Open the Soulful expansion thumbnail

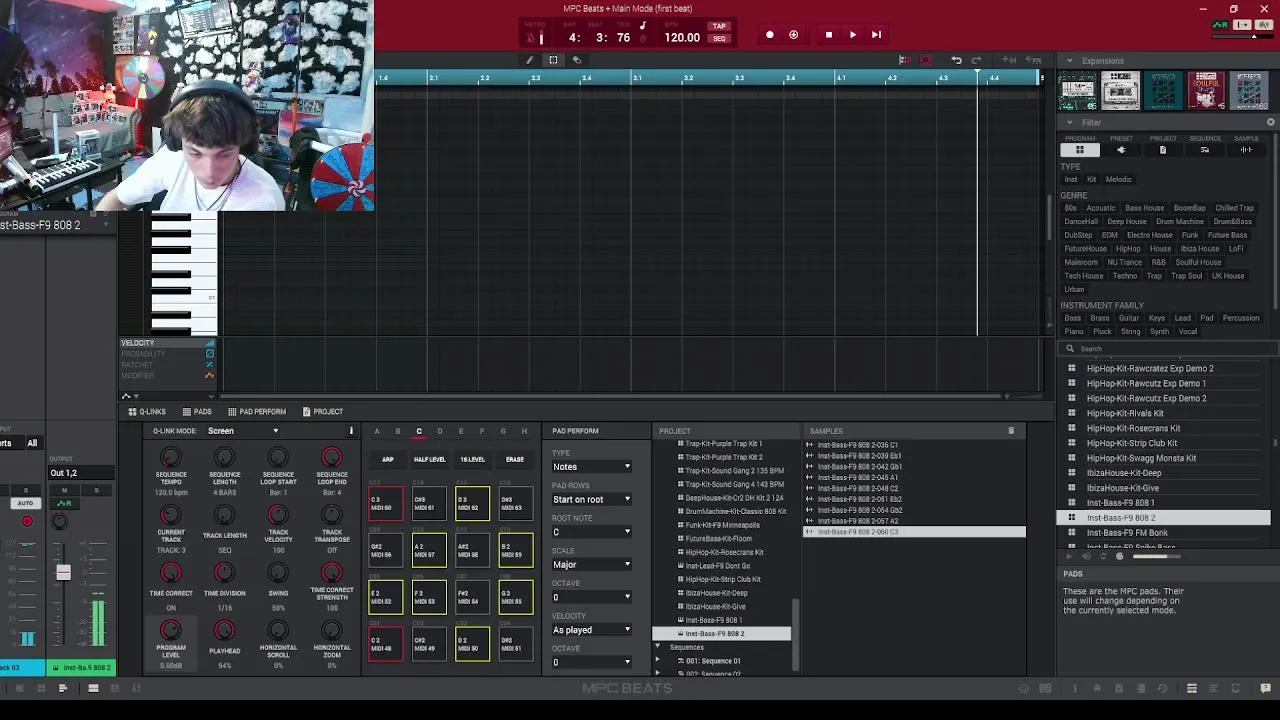tap(1206, 90)
